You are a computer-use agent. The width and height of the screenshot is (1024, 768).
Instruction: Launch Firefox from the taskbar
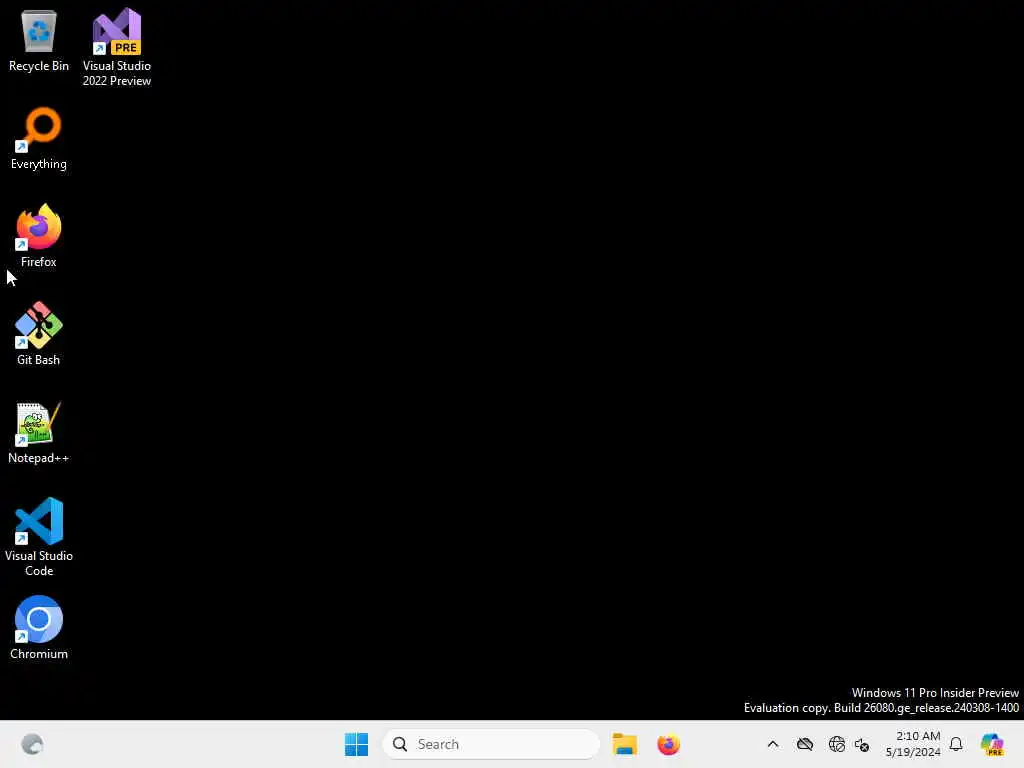click(668, 744)
